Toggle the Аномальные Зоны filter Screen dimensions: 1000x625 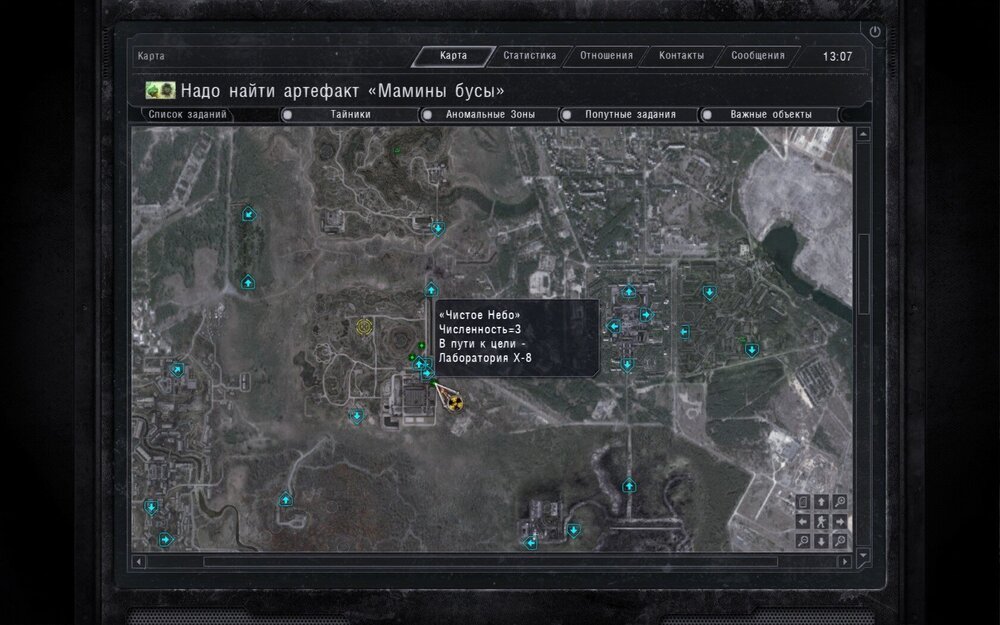(490, 115)
